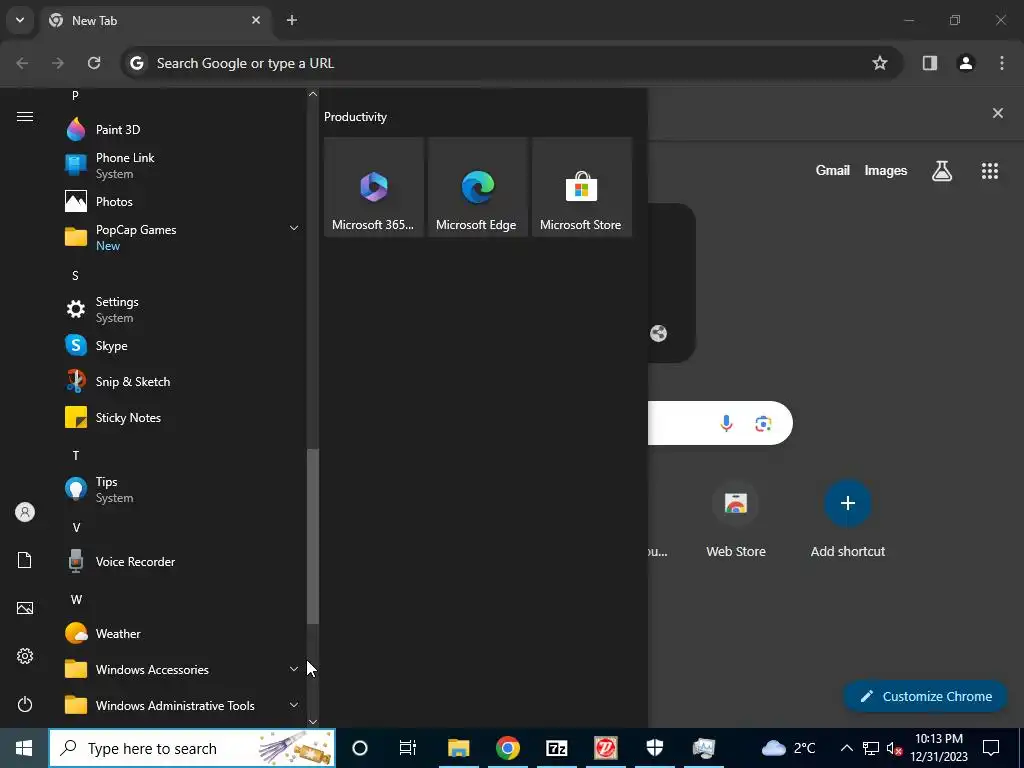1024x768 pixels.
Task: Open Chrome three-dot menu
Action: point(1002,63)
